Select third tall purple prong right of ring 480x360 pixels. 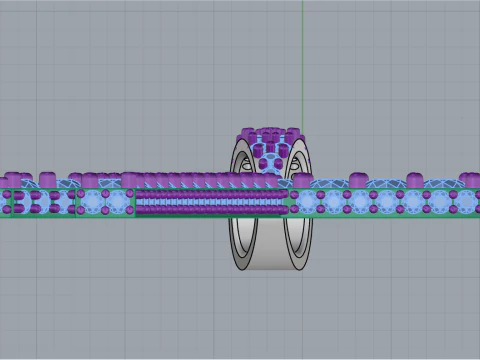click(415, 180)
